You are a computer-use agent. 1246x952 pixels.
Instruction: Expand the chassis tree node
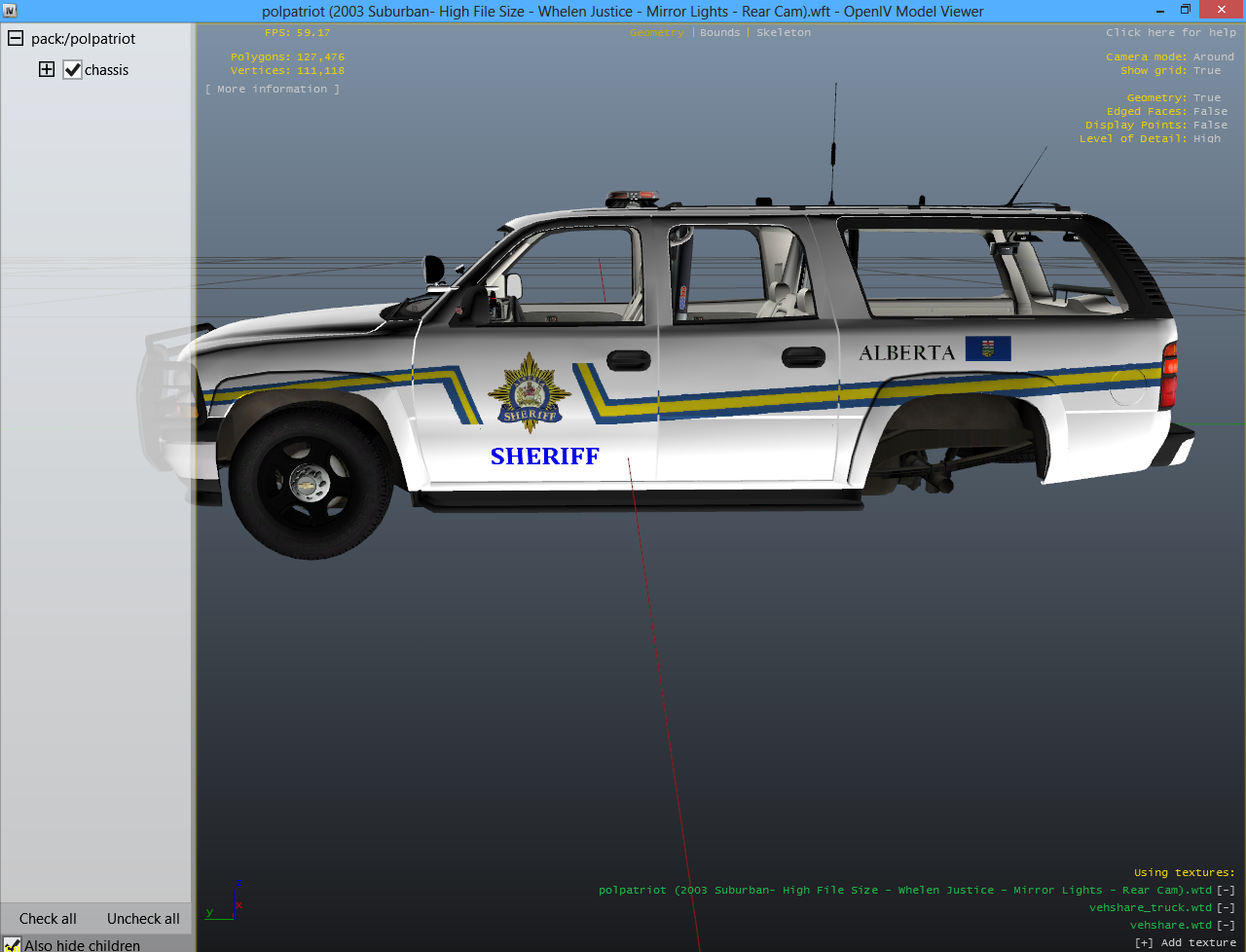(x=47, y=69)
